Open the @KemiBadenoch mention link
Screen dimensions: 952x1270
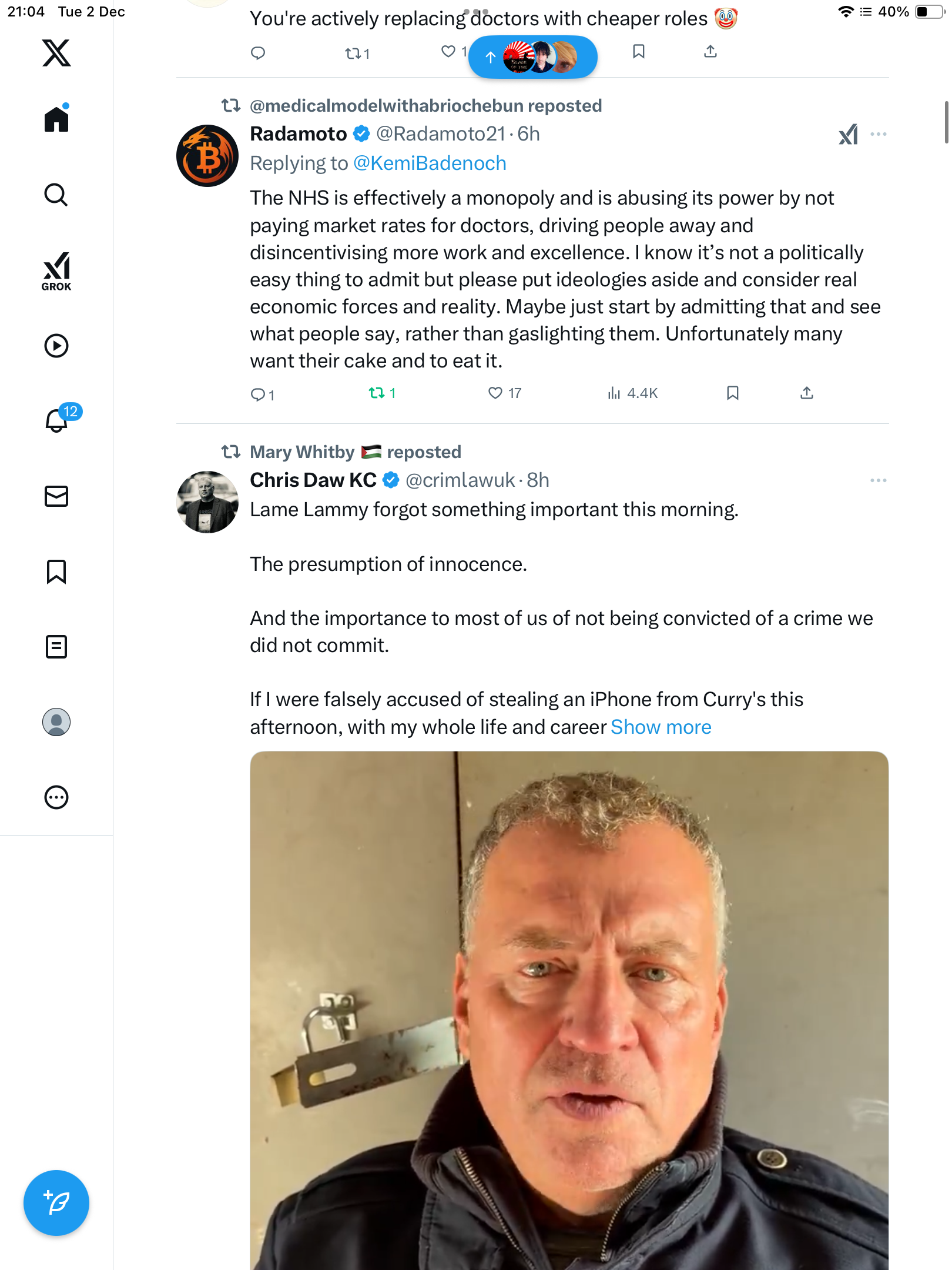[x=430, y=163]
